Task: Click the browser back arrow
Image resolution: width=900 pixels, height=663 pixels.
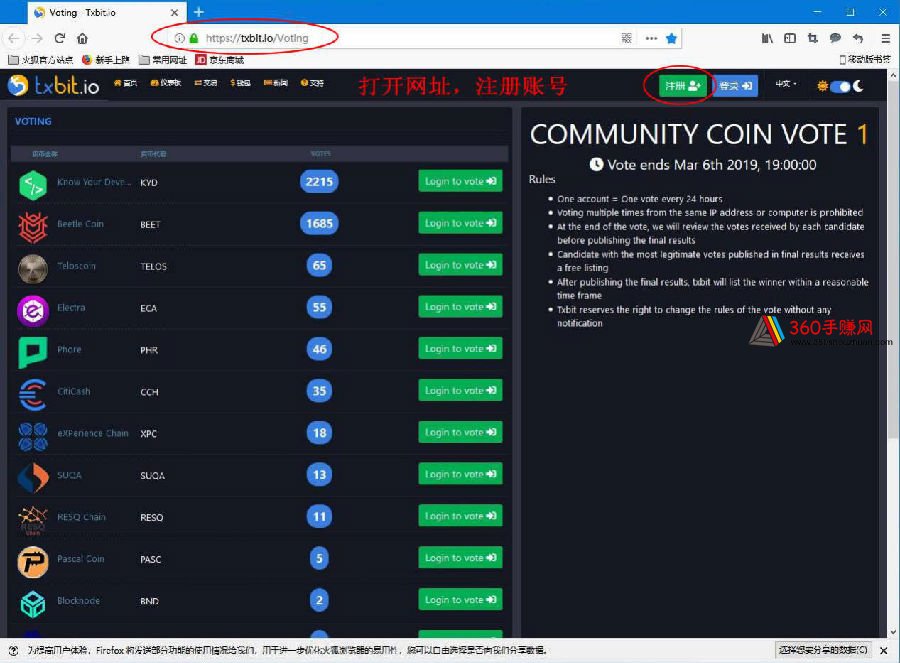Action: click(x=14, y=38)
